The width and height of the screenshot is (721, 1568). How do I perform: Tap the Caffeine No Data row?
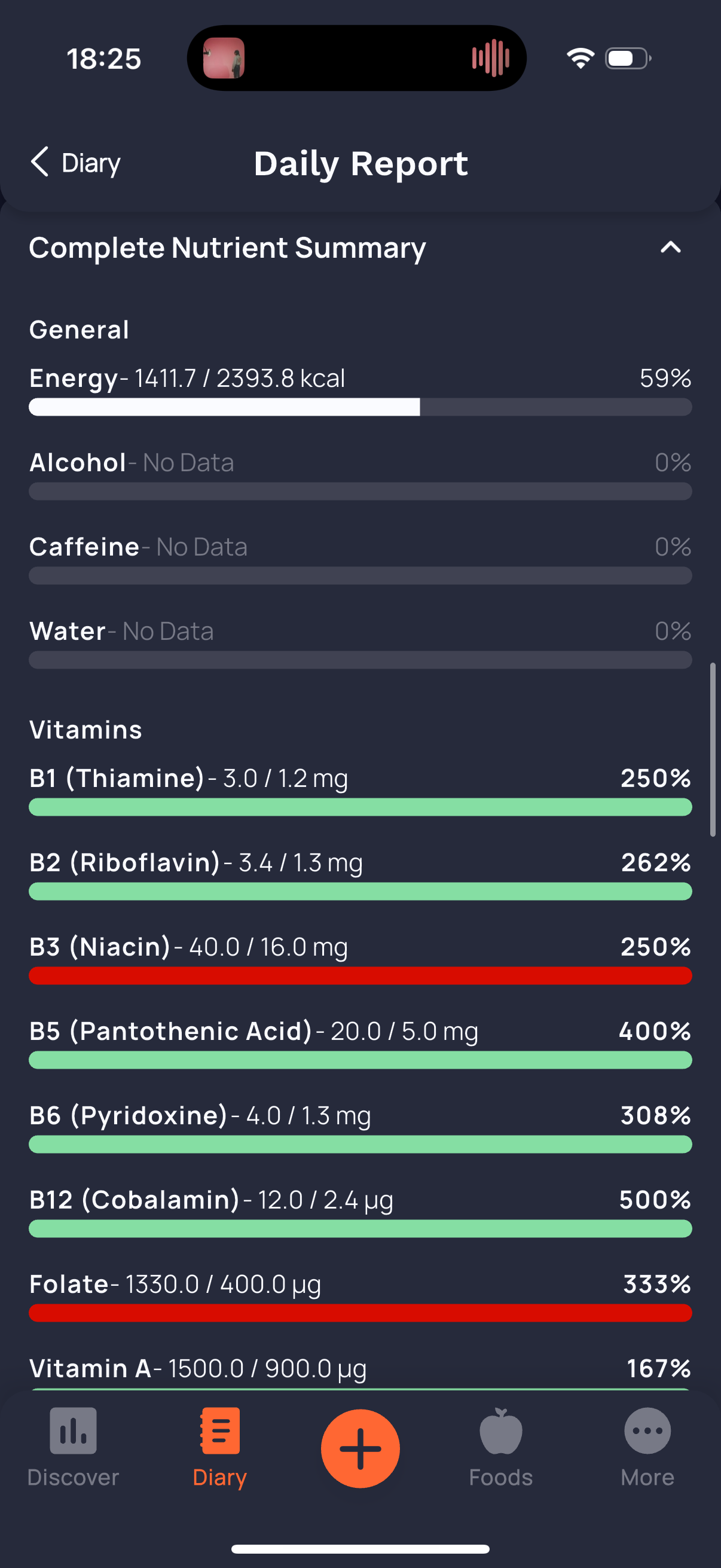(x=360, y=557)
